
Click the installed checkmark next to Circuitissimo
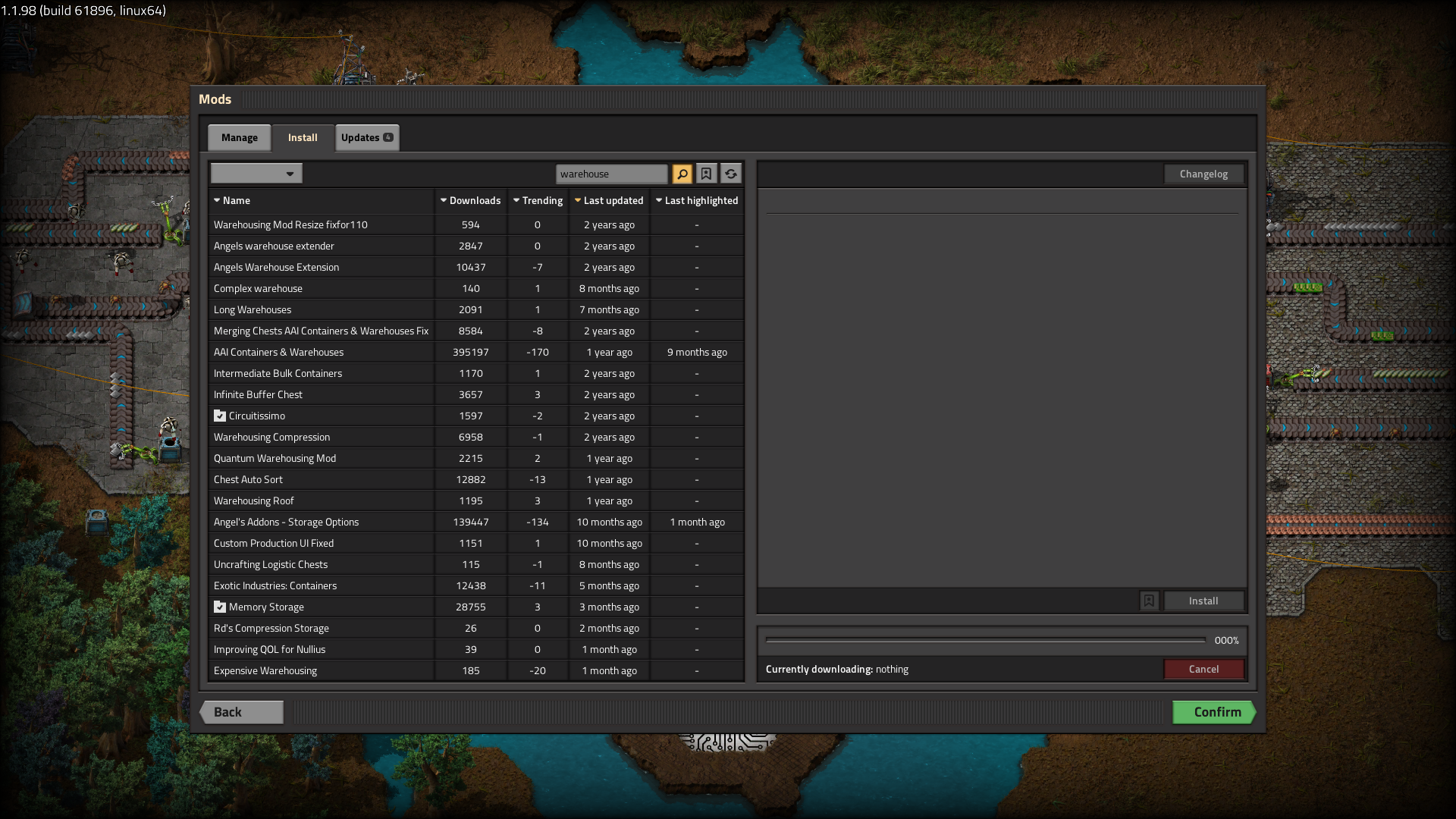point(220,416)
